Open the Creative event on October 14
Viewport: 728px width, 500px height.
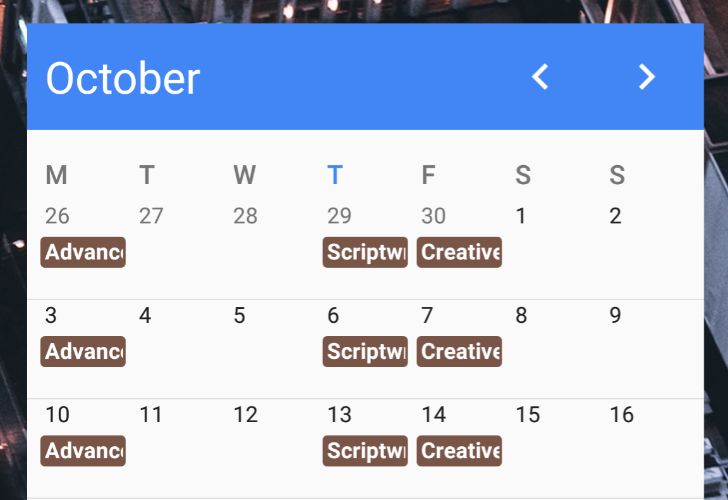click(x=459, y=451)
